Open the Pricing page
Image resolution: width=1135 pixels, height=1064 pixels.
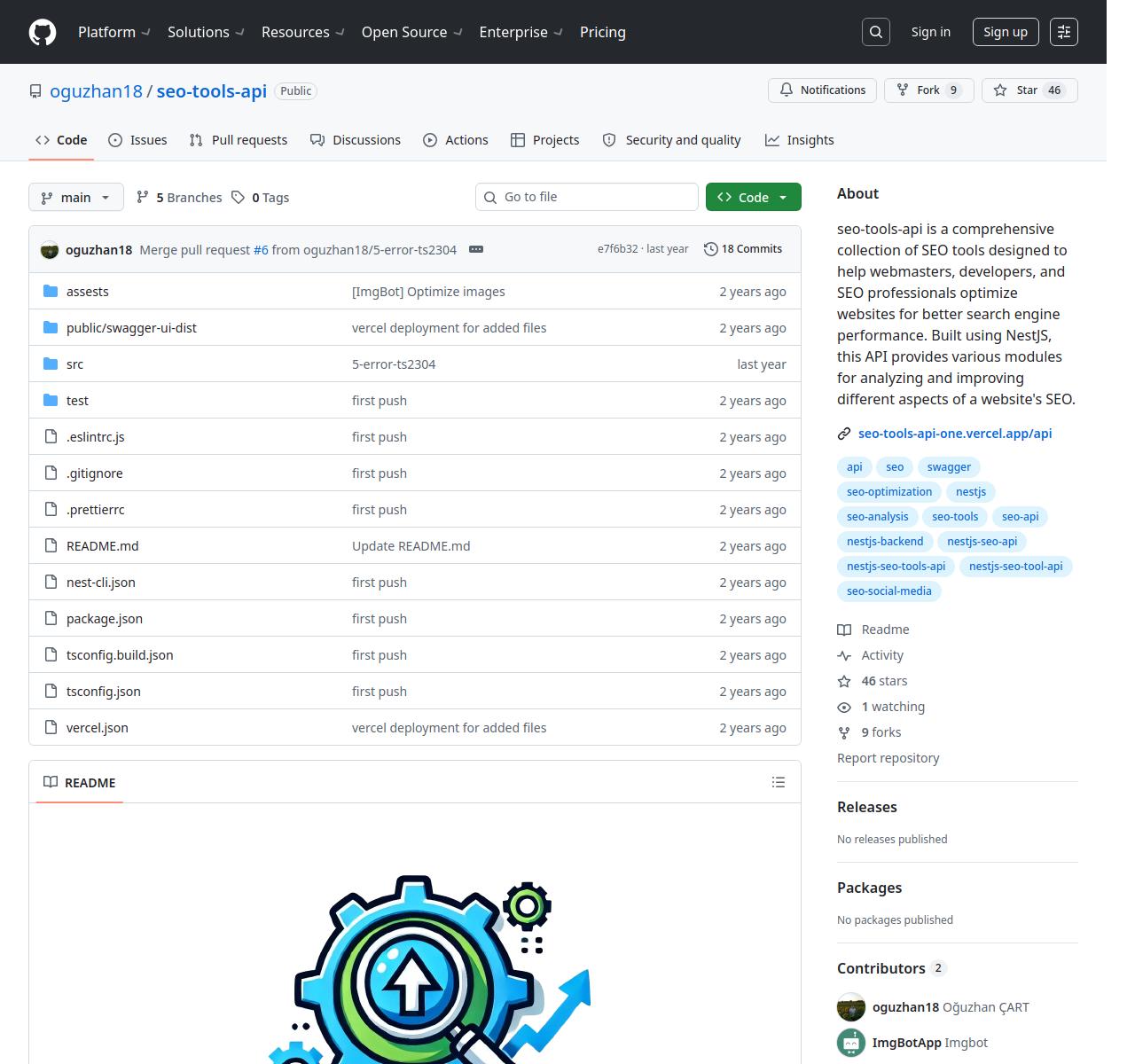[x=603, y=32]
